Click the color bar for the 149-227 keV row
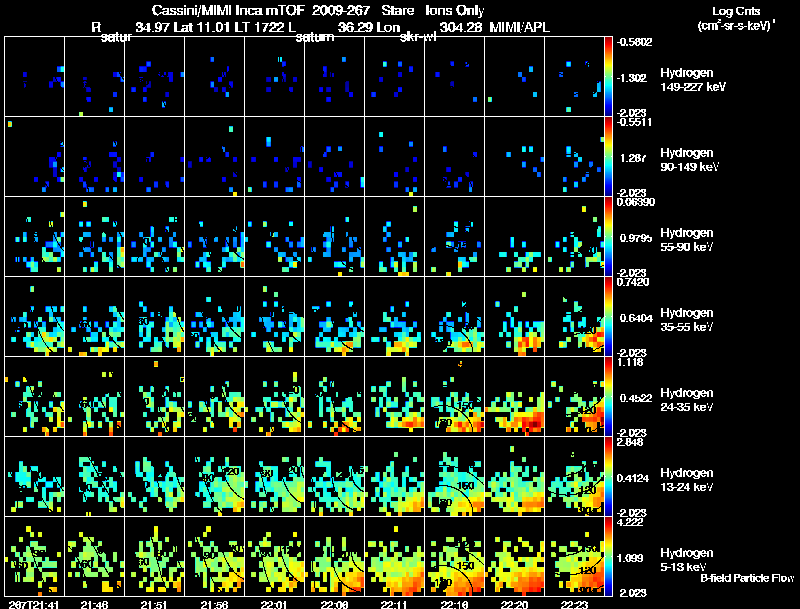Viewport: 800px width, 609px height. coord(608,76)
